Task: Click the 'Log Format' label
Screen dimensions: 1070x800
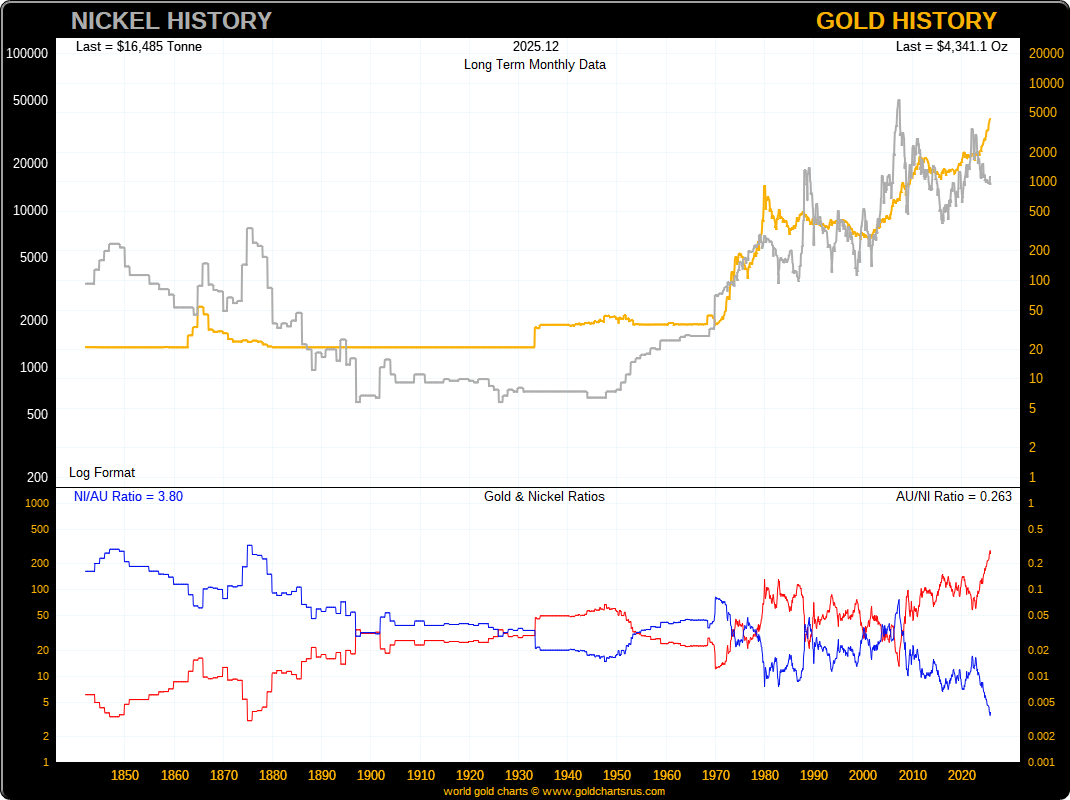Action: click(102, 472)
